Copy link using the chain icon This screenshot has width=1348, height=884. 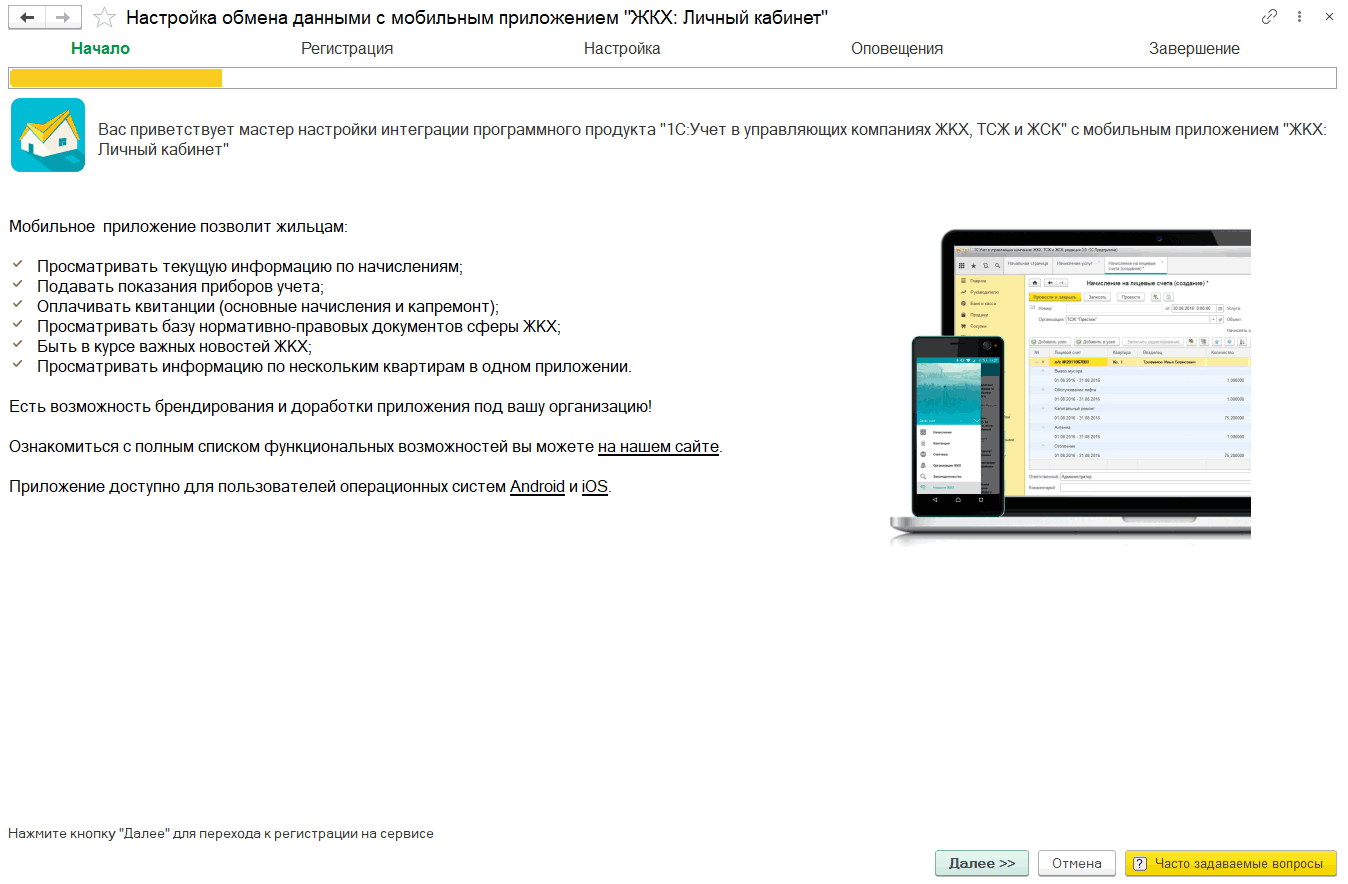[x=1270, y=17]
